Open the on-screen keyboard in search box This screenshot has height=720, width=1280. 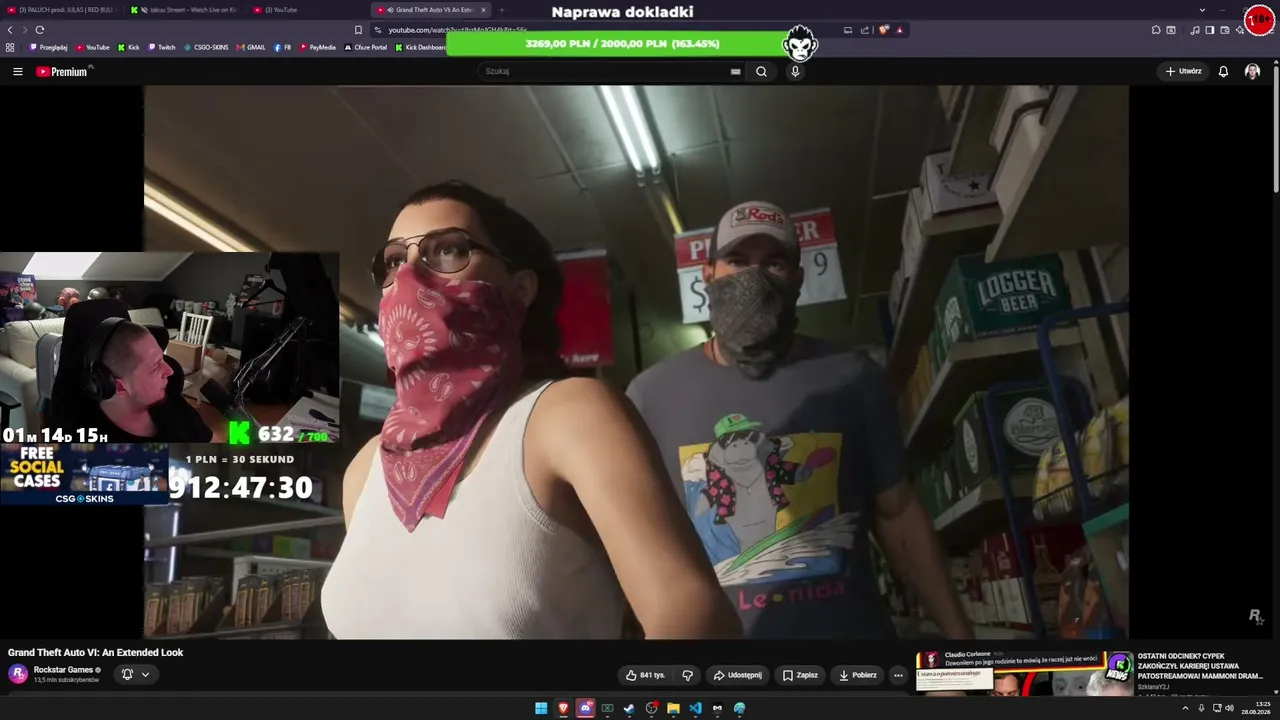pyautogui.click(x=735, y=71)
